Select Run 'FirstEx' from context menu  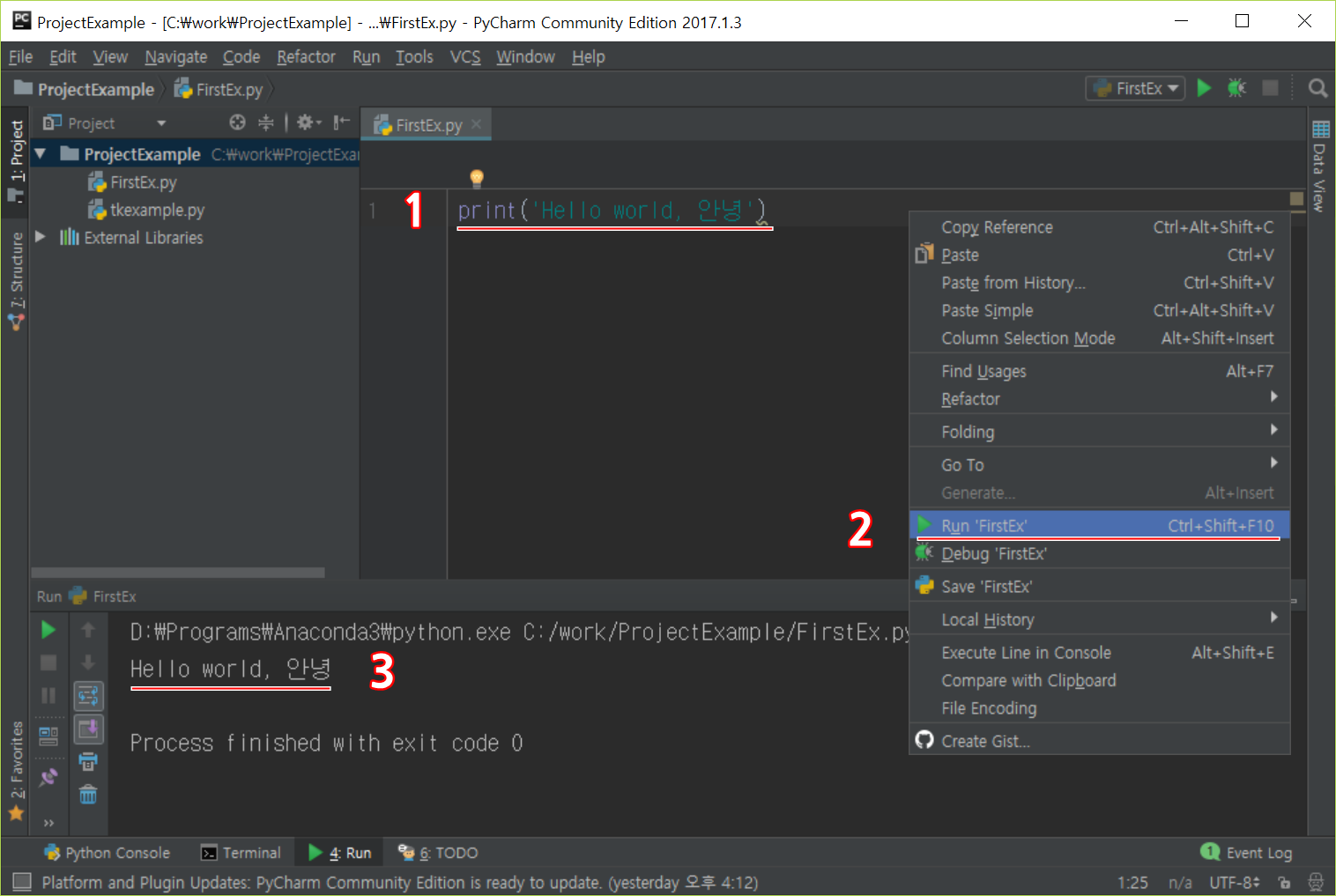[x=983, y=526]
